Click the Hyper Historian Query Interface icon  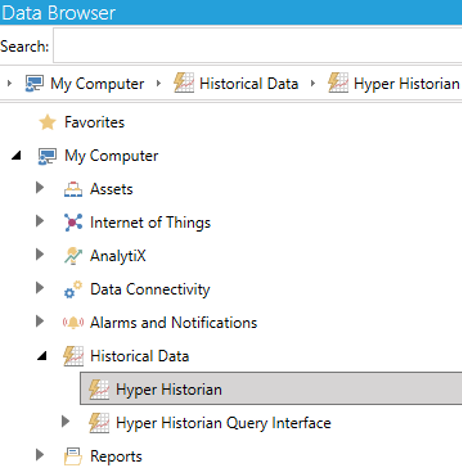click(99, 423)
